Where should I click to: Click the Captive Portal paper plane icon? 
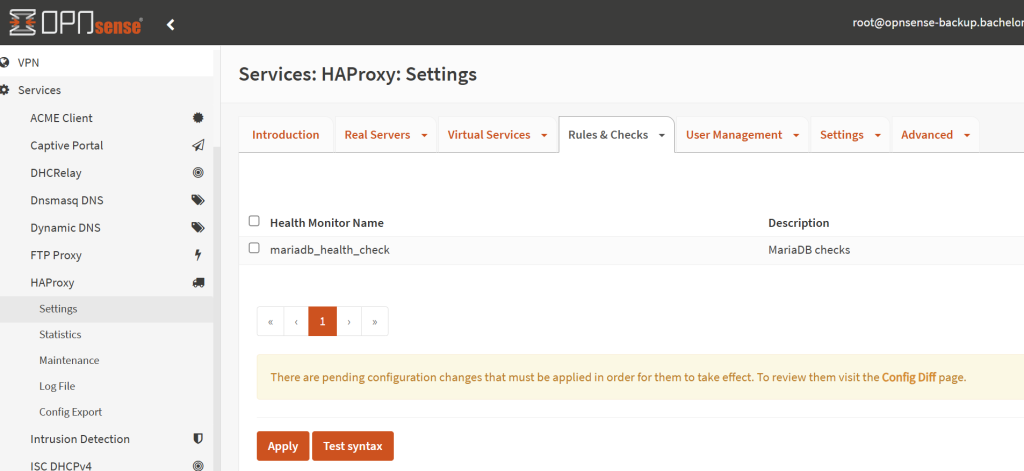tap(198, 145)
